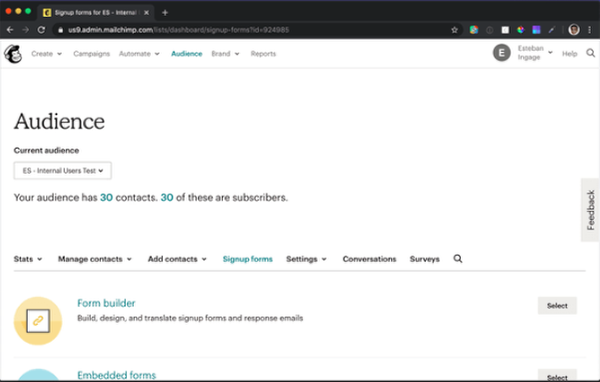Viewport: 600px width, 382px height.
Task: Click the browser back arrow
Action: point(10,30)
